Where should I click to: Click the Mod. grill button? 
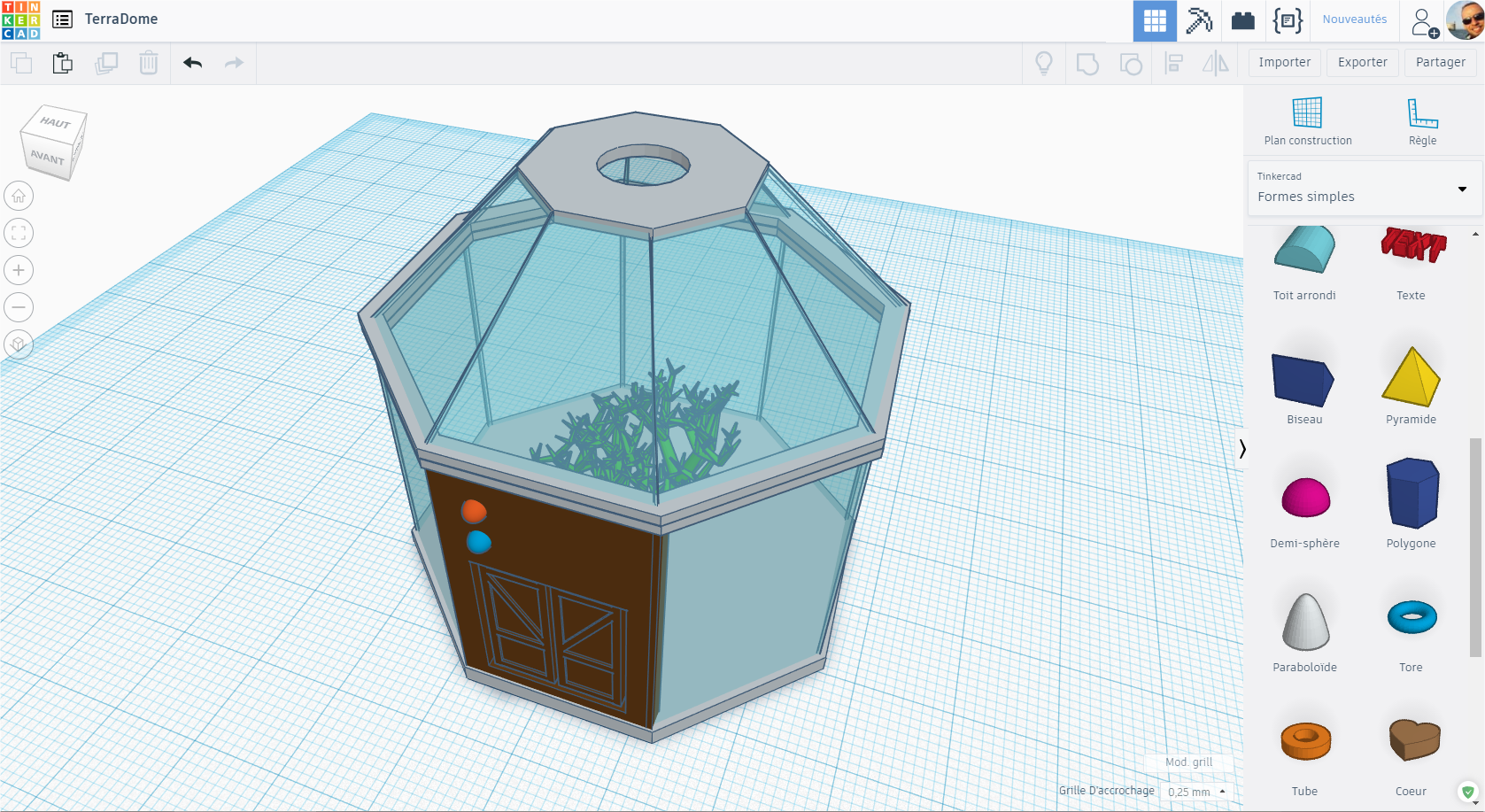[x=1188, y=762]
